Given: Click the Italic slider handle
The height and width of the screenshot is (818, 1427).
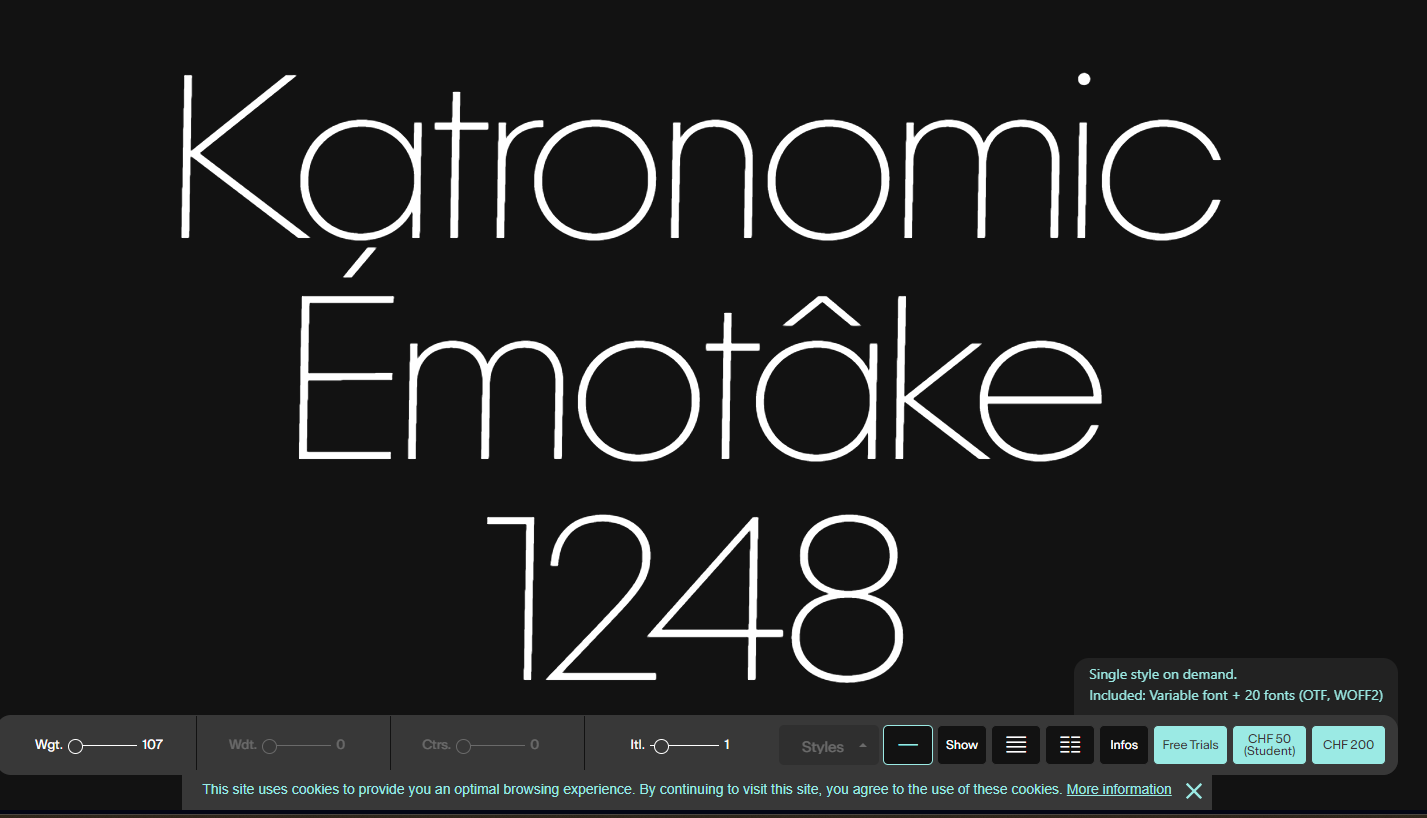Looking at the screenshot, I should point(661,746).
